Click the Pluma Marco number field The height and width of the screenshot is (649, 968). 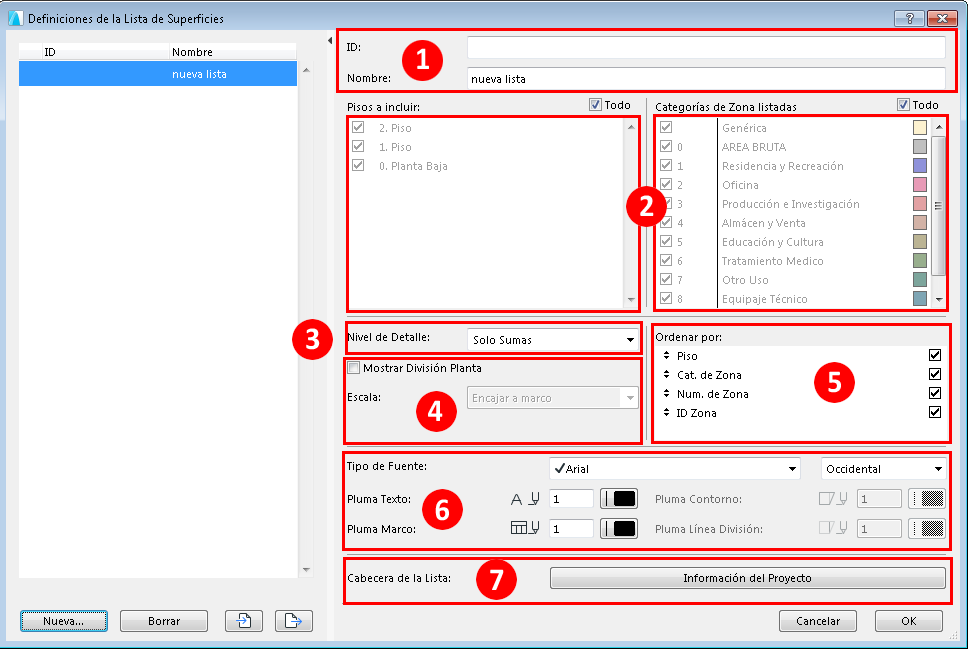(571, 529)
